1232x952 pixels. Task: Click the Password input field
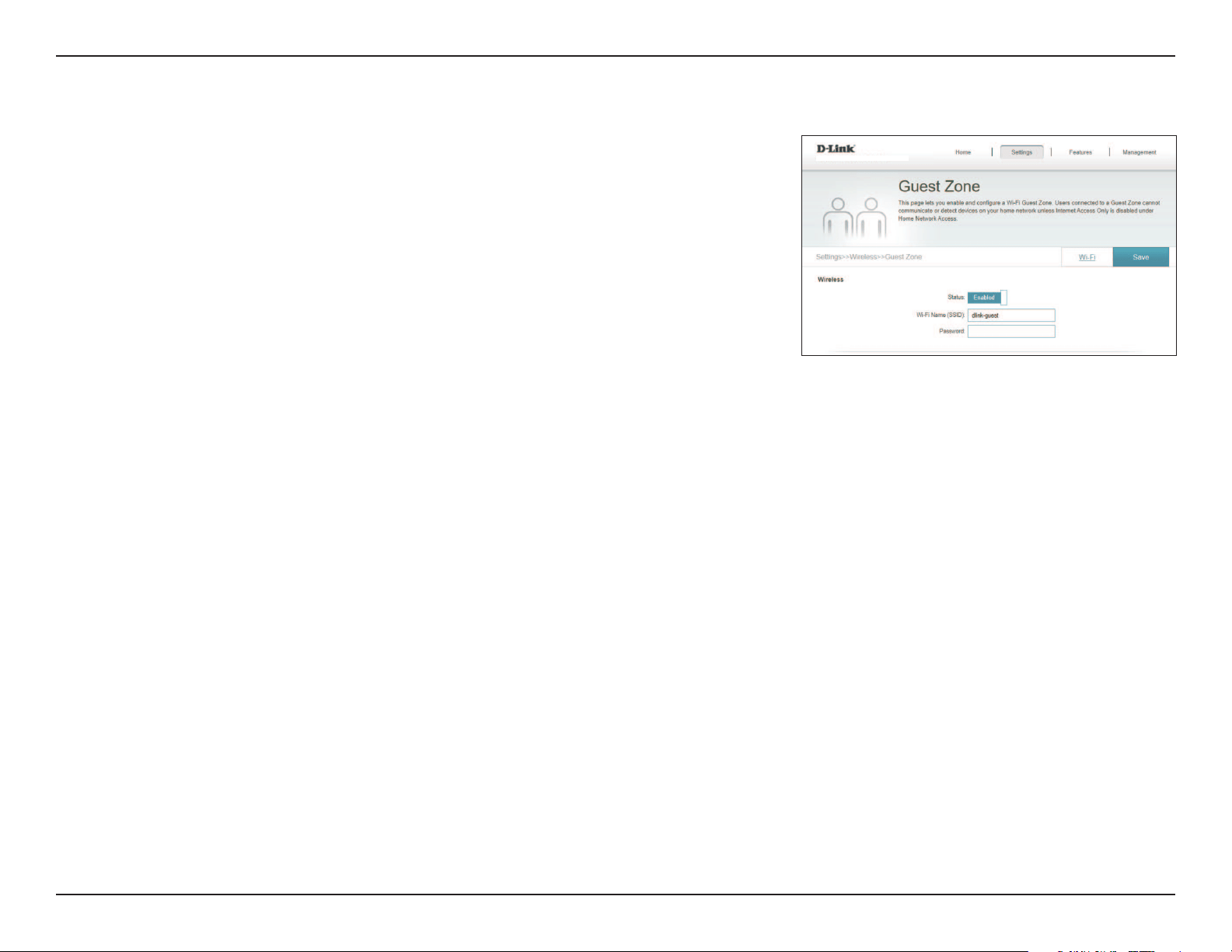tap(1011, 331)
